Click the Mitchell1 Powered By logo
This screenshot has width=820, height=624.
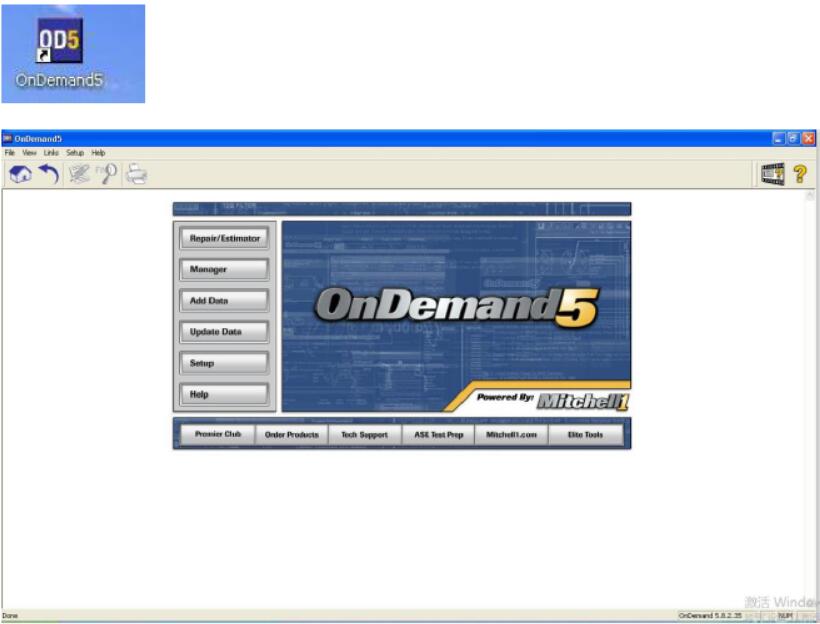point(583,401)
